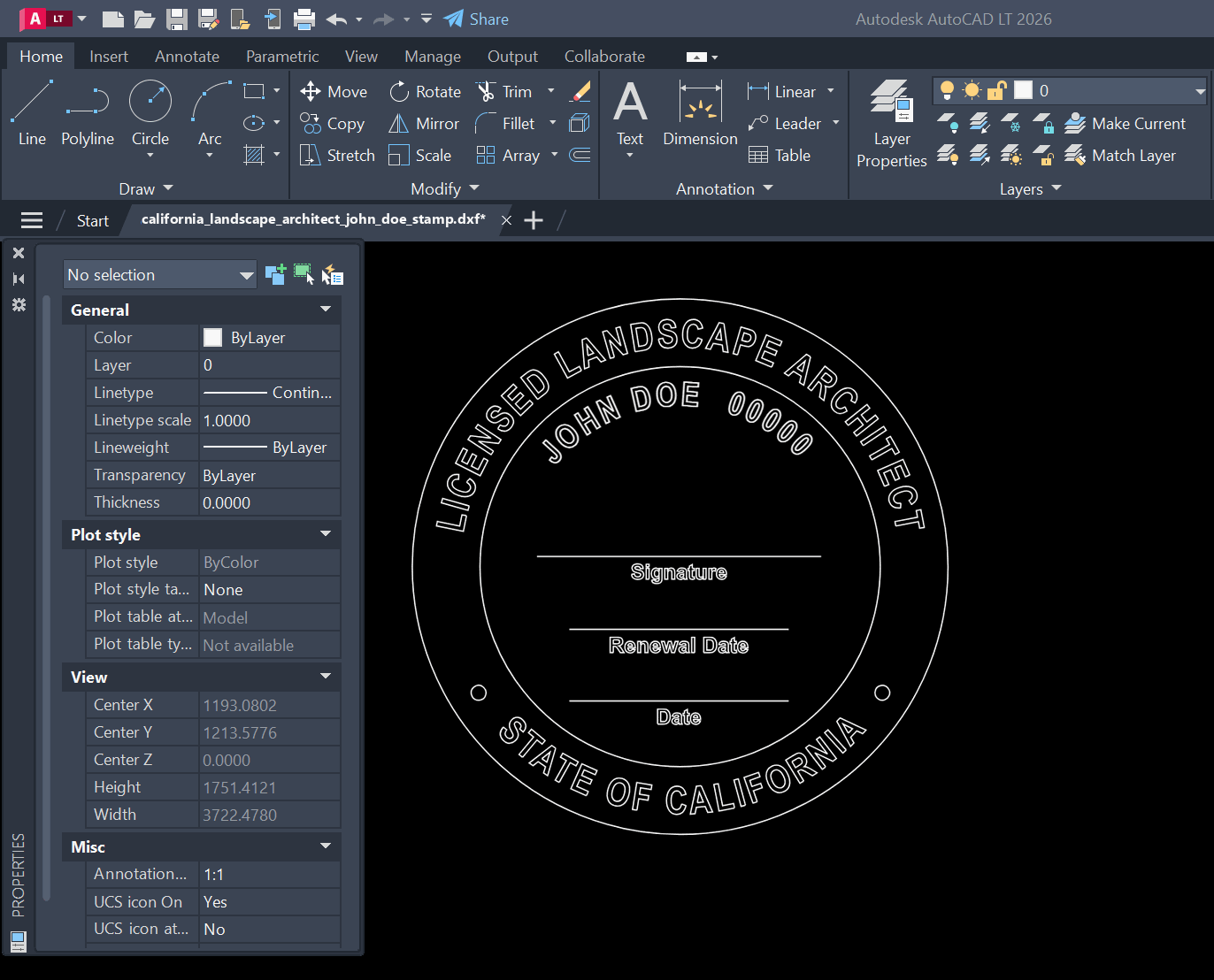This screenshot has height=980, width=1214.
Task: Select the Line drawing tool
Action: (32, 112)
